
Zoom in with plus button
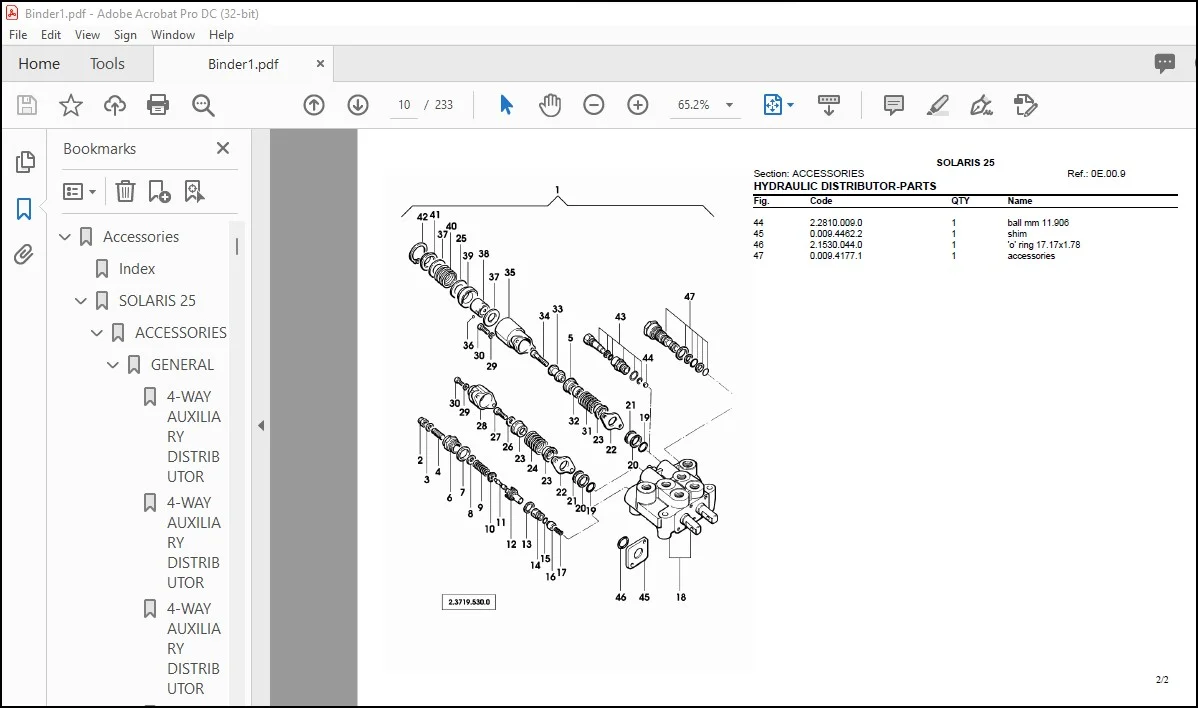(637, 105)
